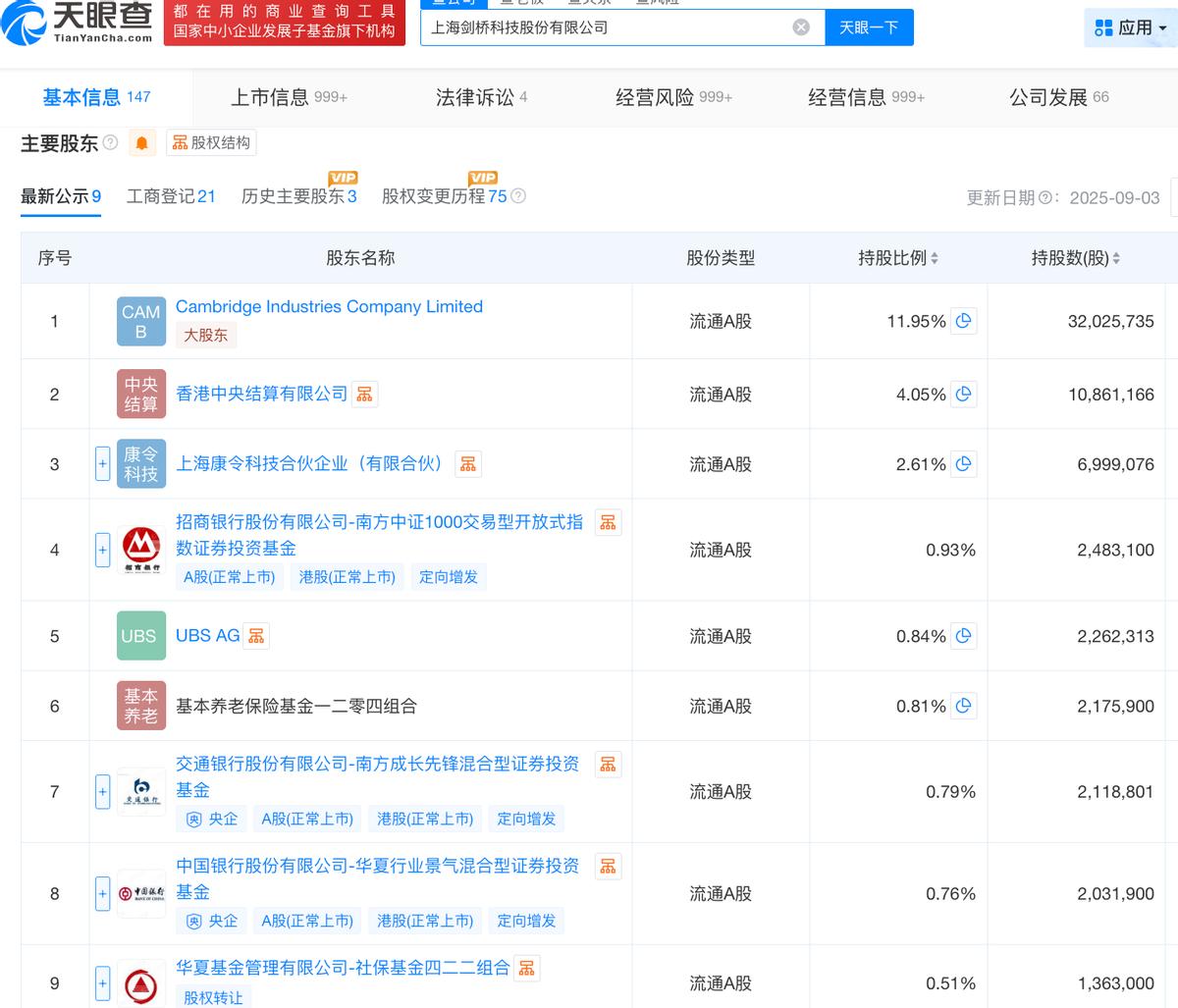Click equity icon next to 上海康令科技合伙企业

[x=468, y=464]
